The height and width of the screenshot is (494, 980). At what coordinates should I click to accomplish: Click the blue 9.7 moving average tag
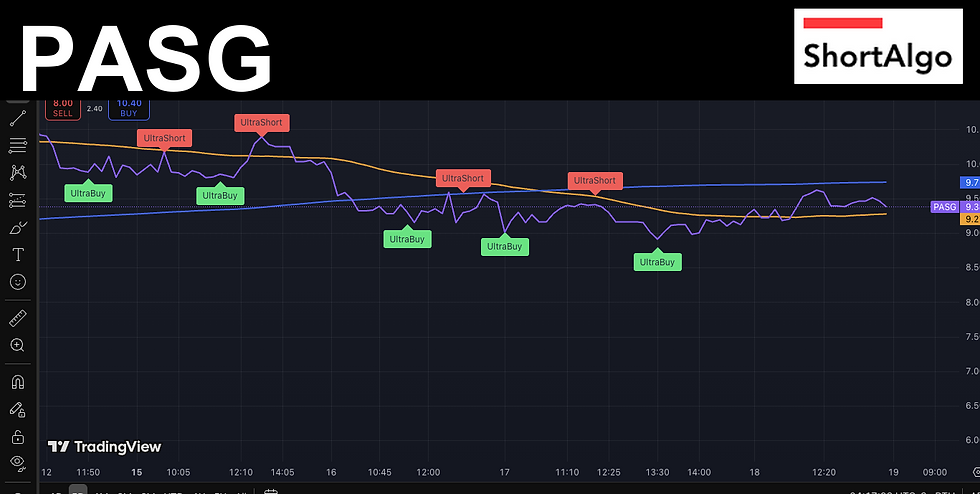point(969,183)
